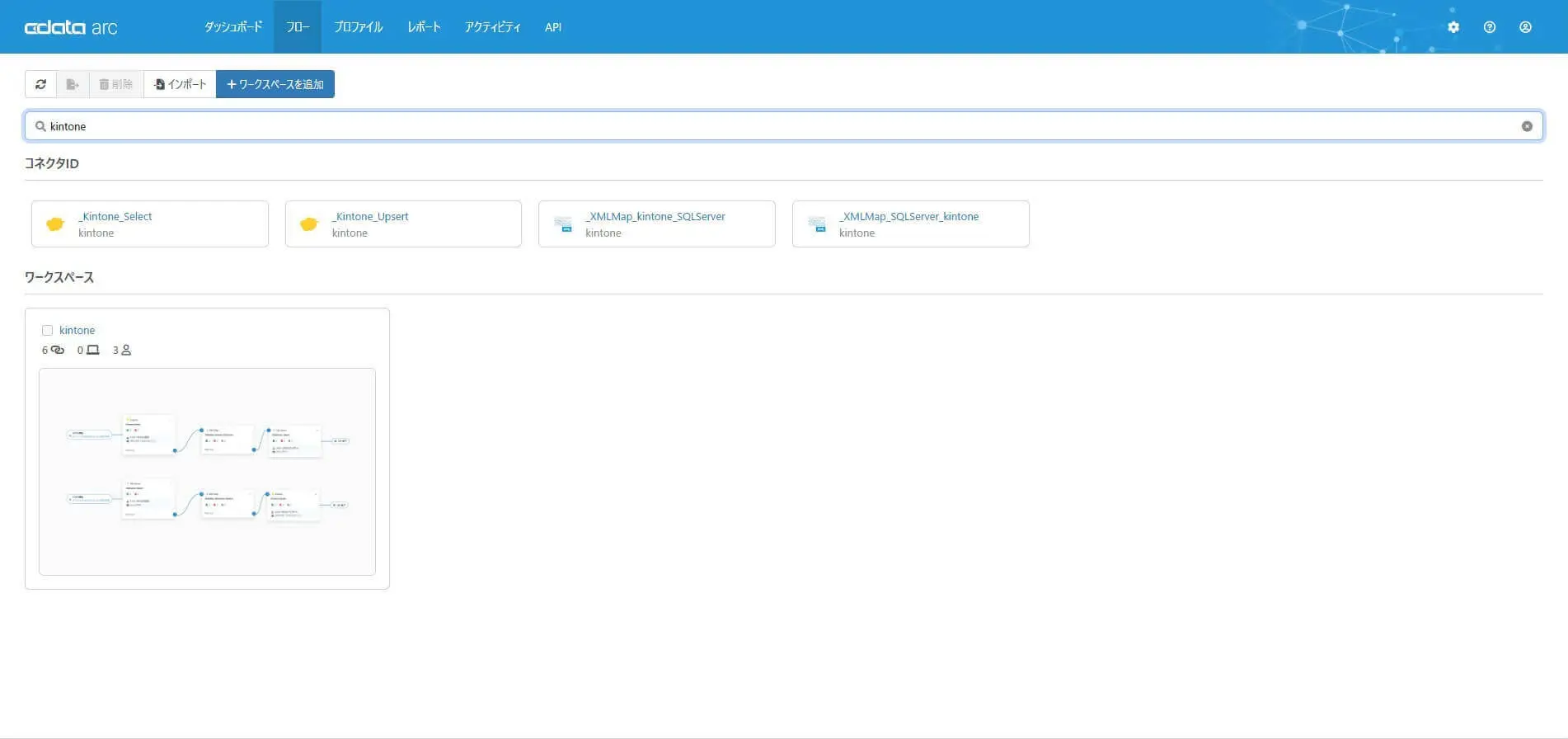Image resolution: width=1568 pixels, height=739 pixels.
Task: Click the workspace user count icon
Action: (126, 350)
